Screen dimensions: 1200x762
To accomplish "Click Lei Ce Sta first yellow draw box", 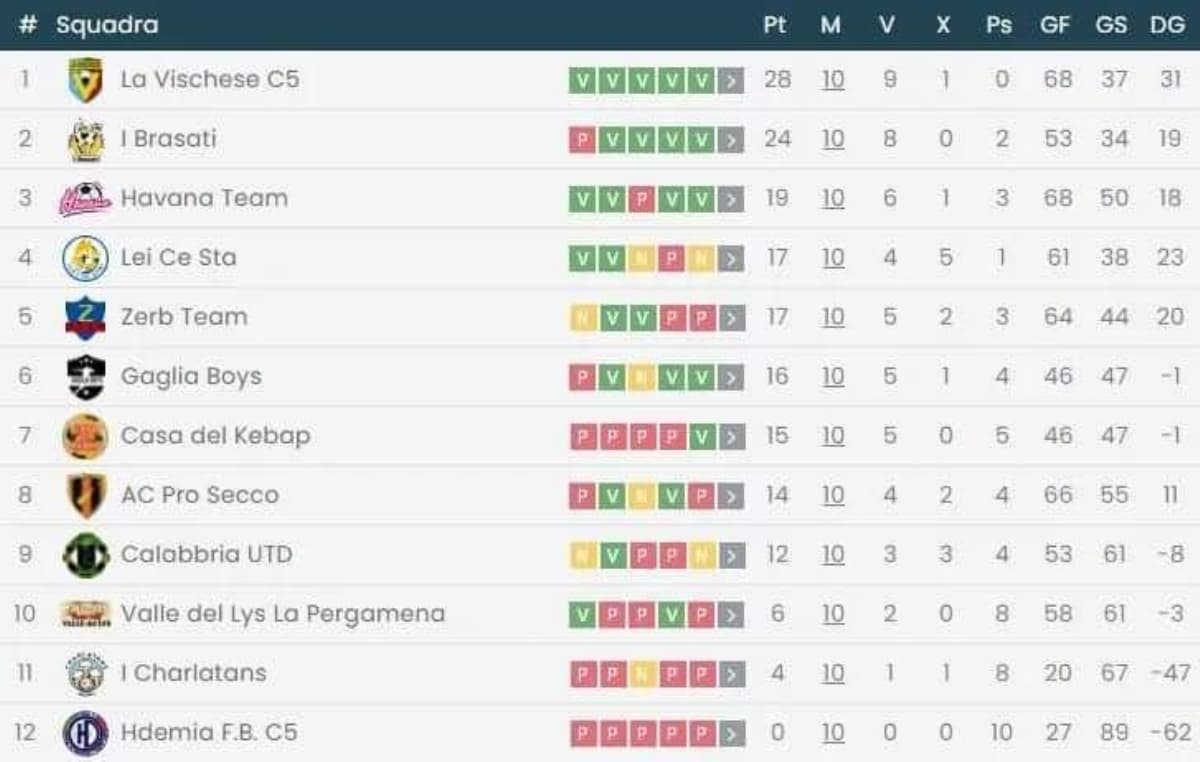I will pyautogui.click(x=641, y=259).
